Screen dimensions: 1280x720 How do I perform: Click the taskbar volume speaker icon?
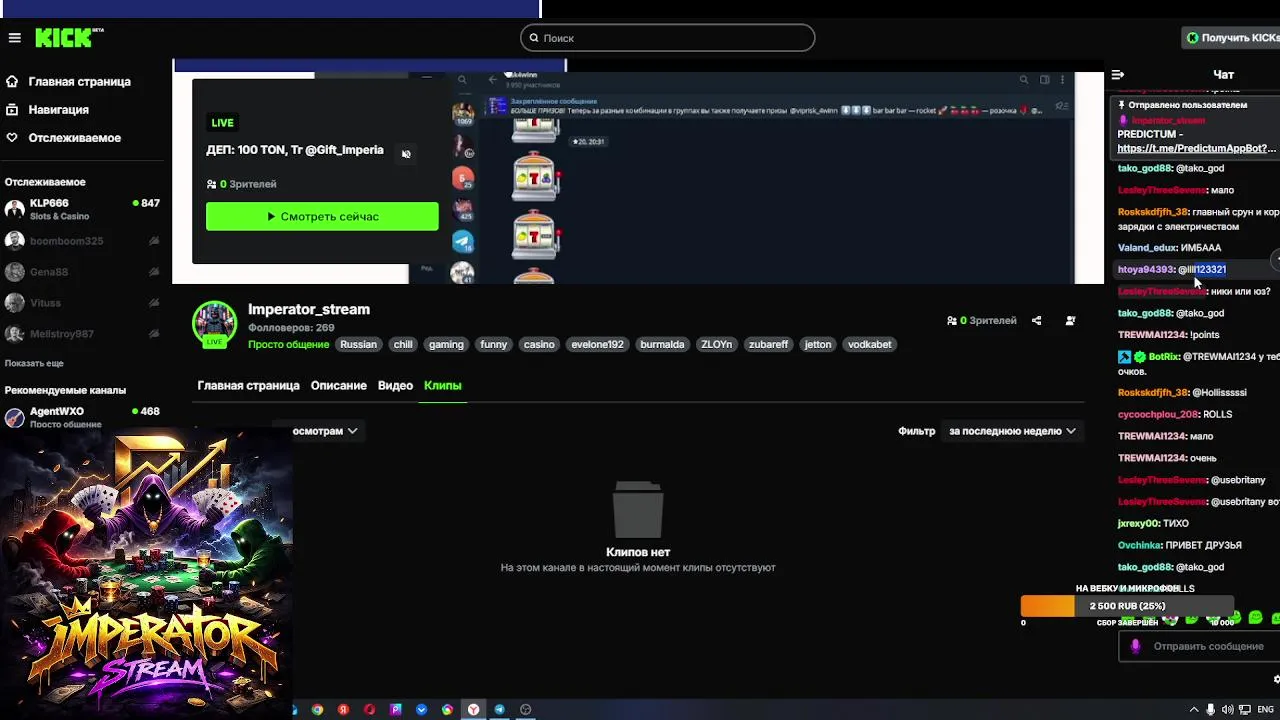1227,710
